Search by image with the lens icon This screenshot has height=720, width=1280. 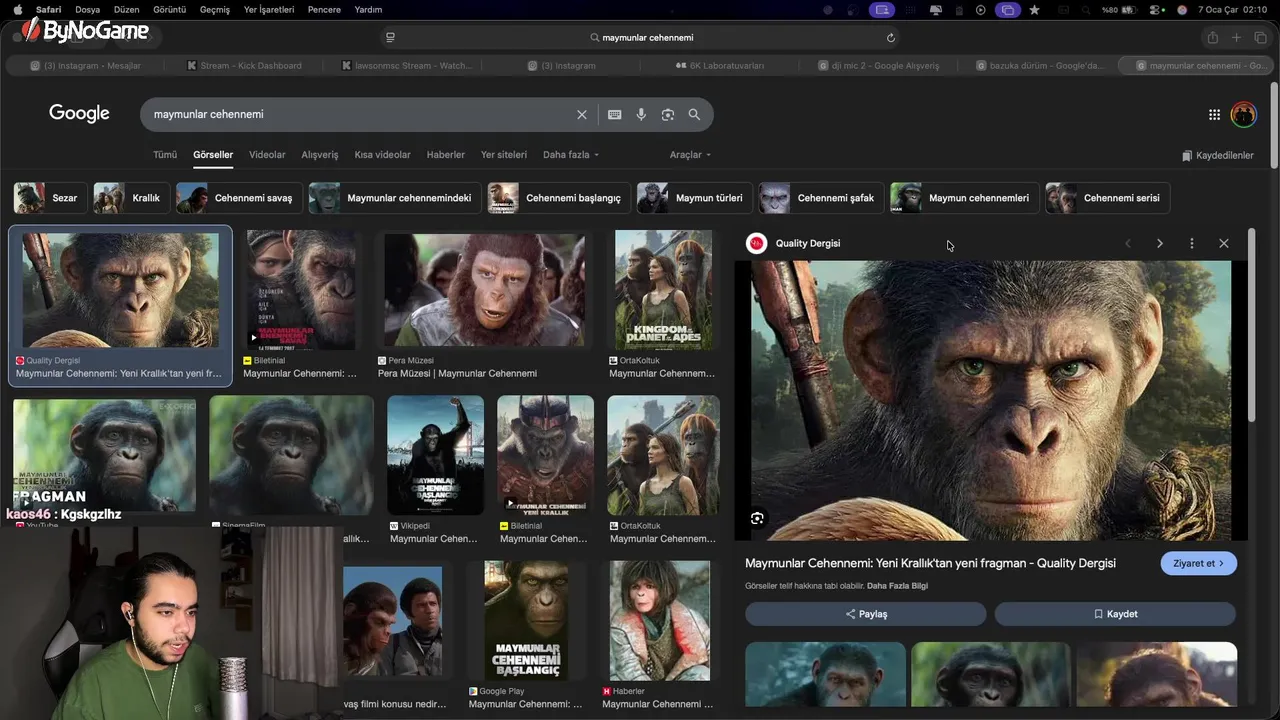tap(668, 115)
